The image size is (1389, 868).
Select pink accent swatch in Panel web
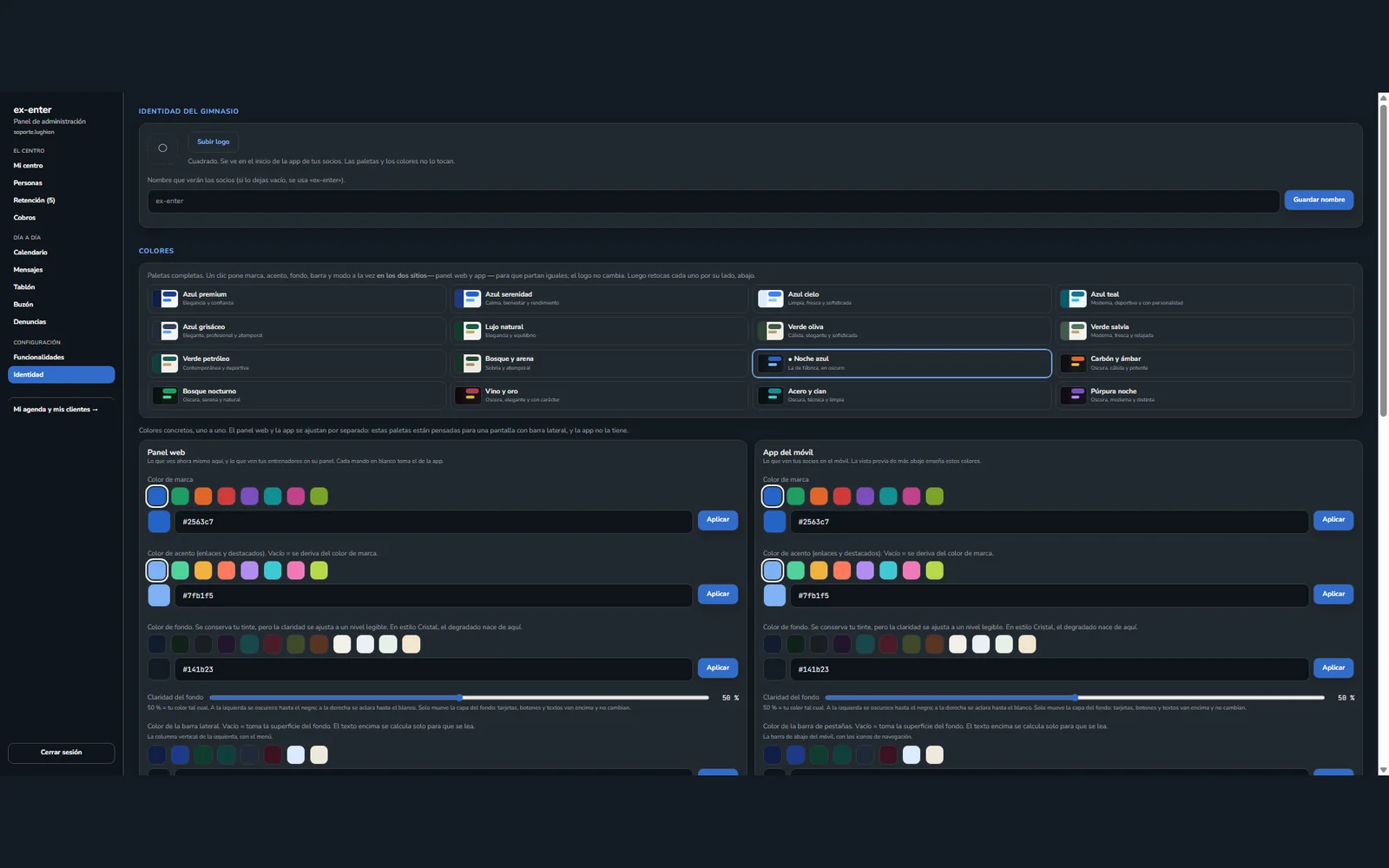tap(296, 570)
